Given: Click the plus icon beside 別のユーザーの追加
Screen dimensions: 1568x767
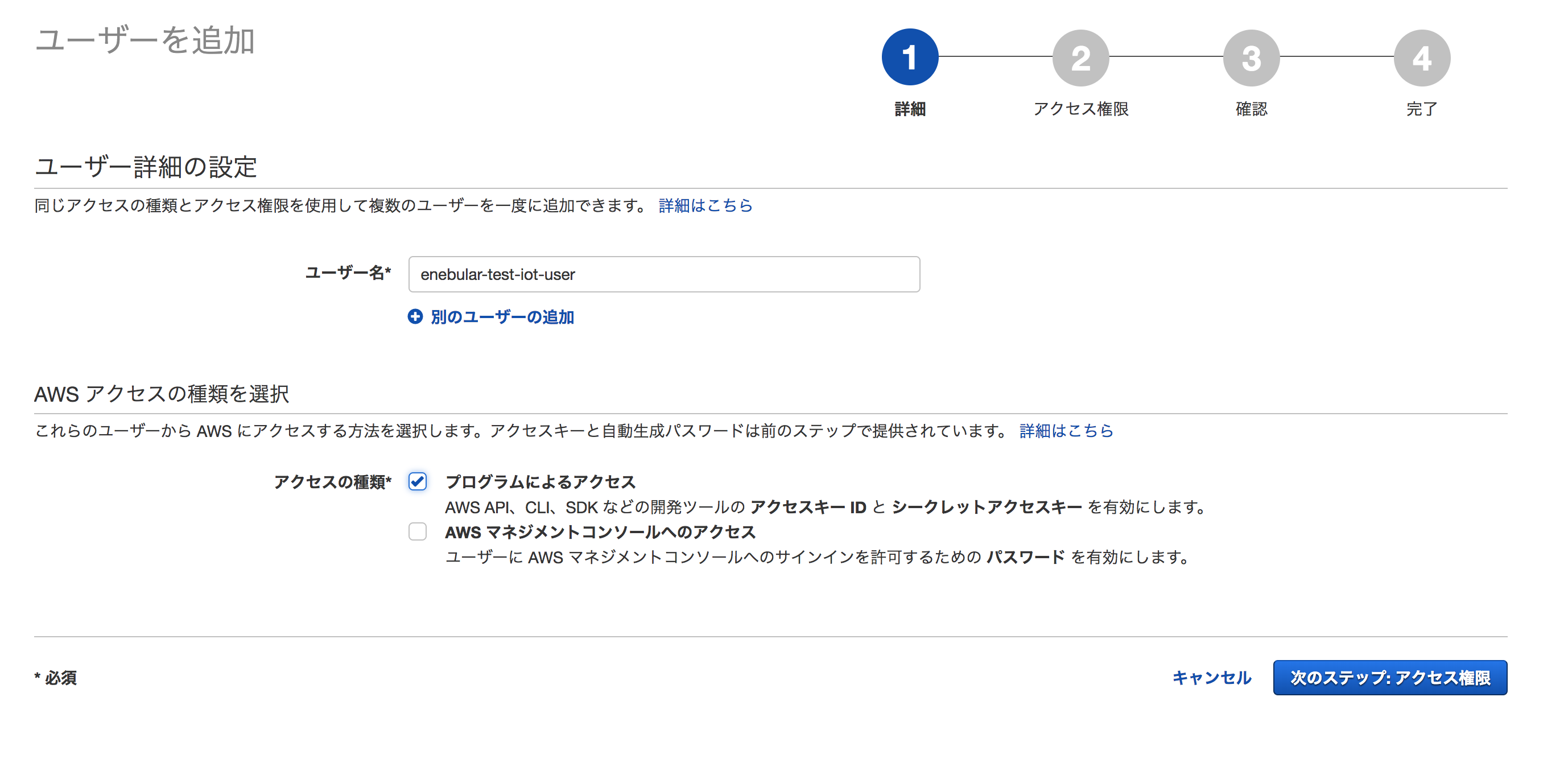Looking at the screenshot, I should pos(415,316).
